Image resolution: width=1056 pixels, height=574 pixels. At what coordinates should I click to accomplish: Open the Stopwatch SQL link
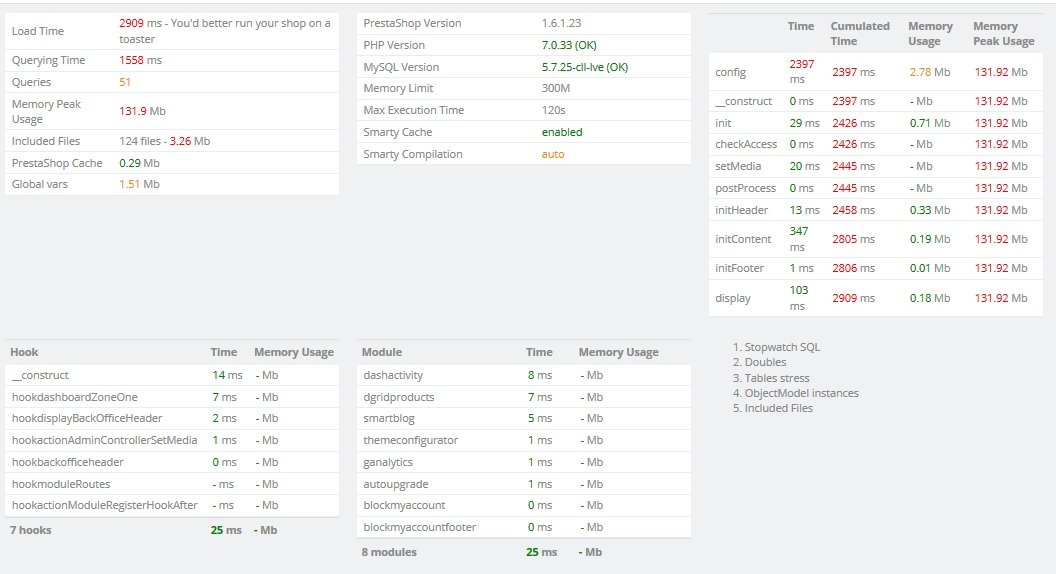coord(782,347)
